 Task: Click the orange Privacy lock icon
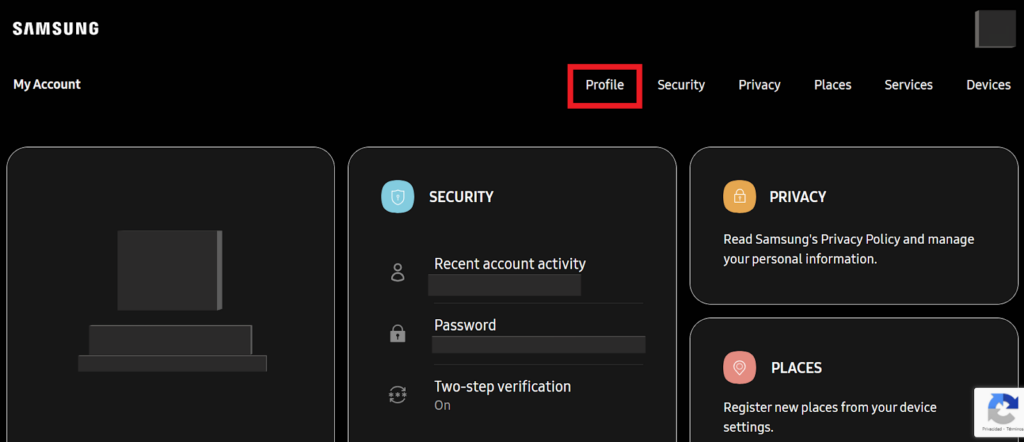pyautogui.click(x=739, y=197)
